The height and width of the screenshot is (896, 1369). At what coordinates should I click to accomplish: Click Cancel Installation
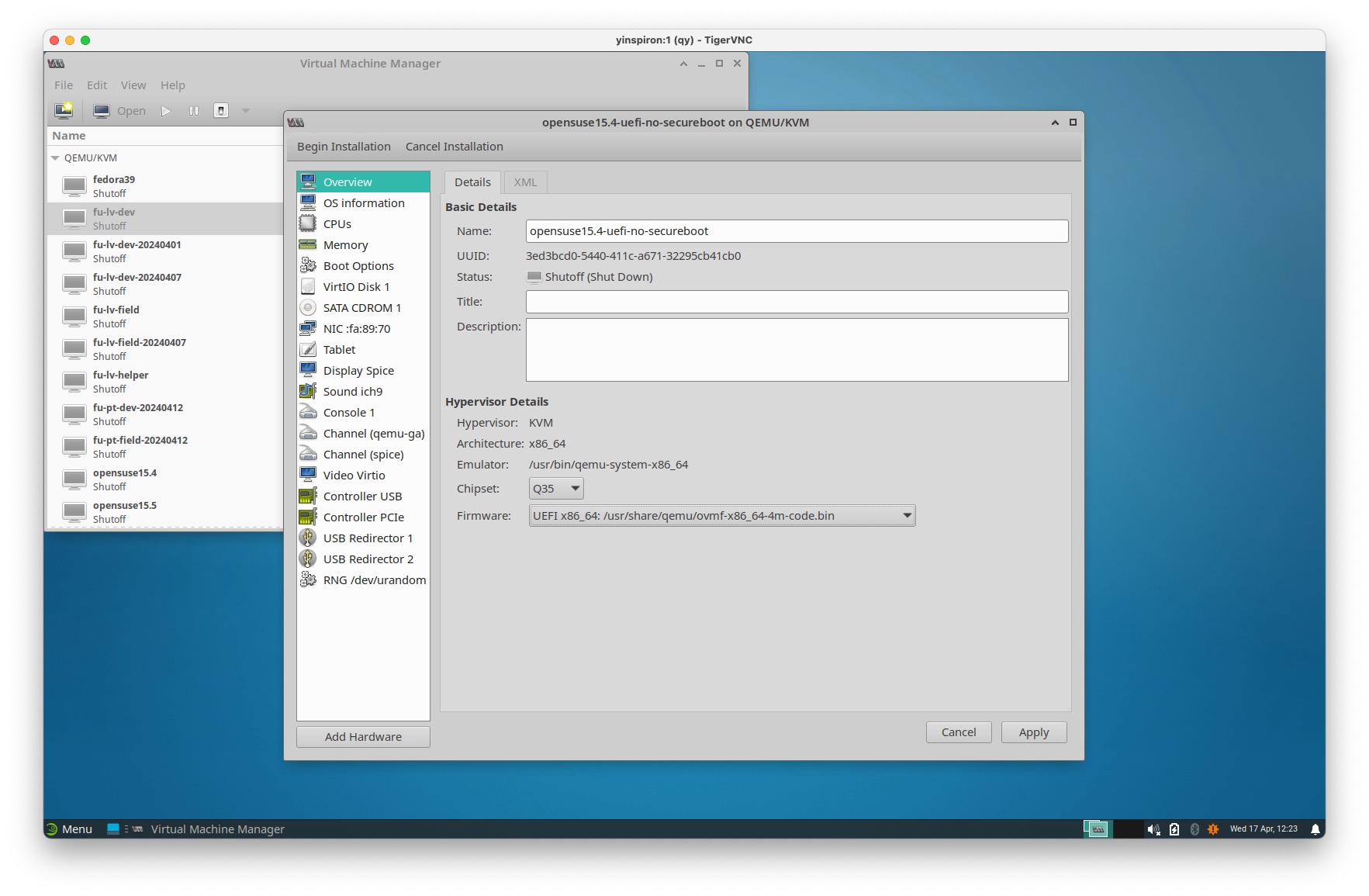pos(455,147)
